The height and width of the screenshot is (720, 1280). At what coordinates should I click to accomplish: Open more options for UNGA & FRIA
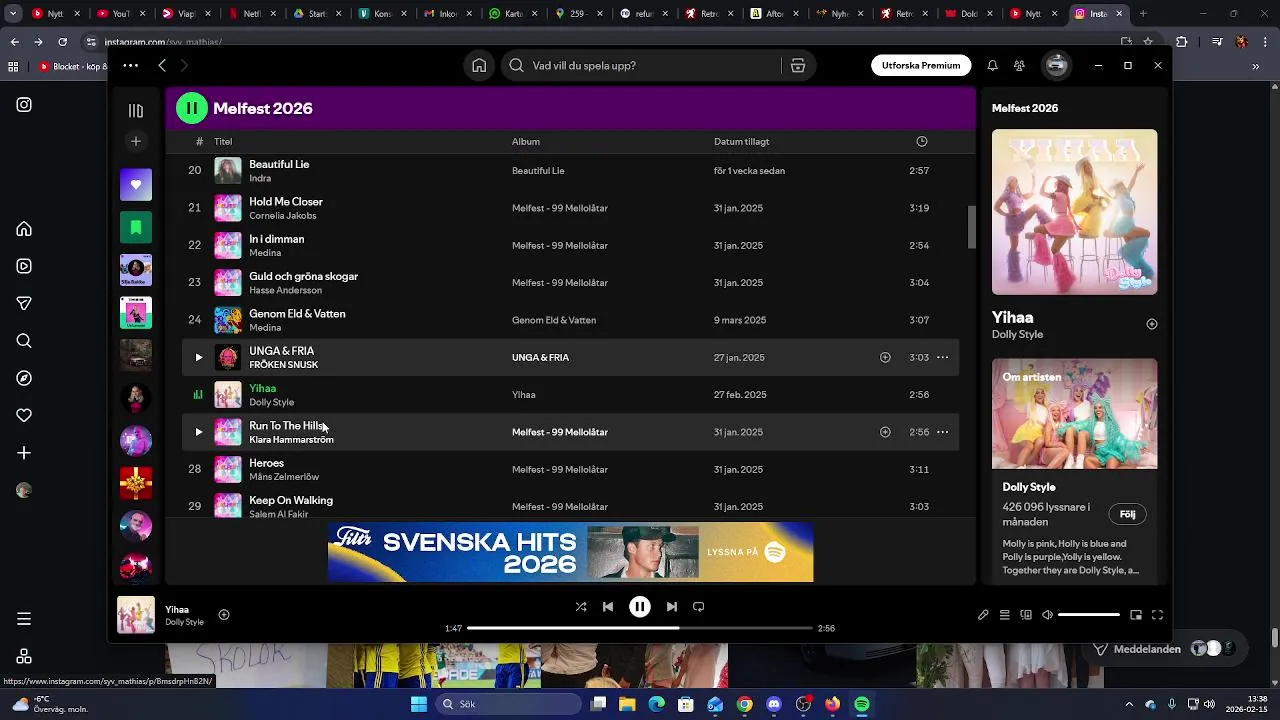pos(942,357)
